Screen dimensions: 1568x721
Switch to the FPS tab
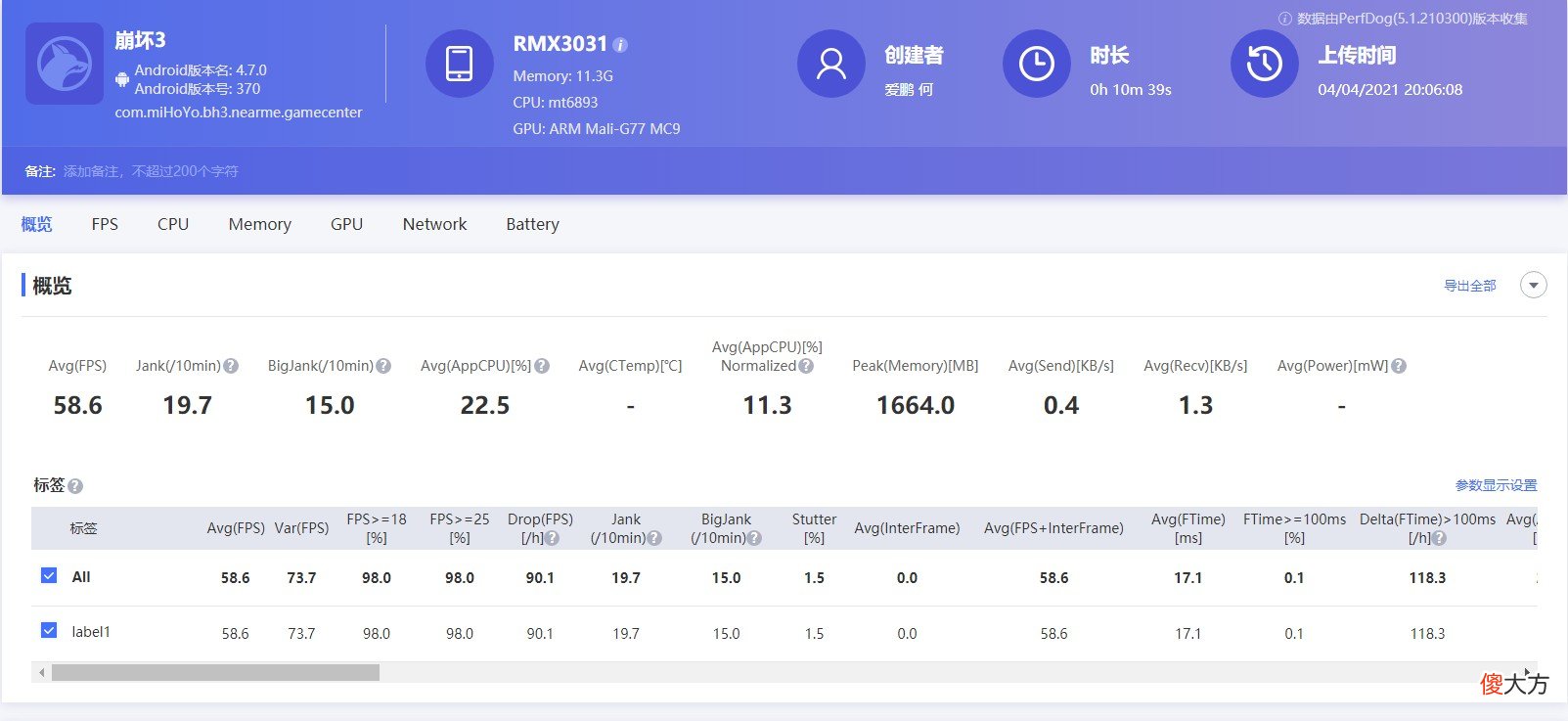pyautogui.click(x=105, y=224)
